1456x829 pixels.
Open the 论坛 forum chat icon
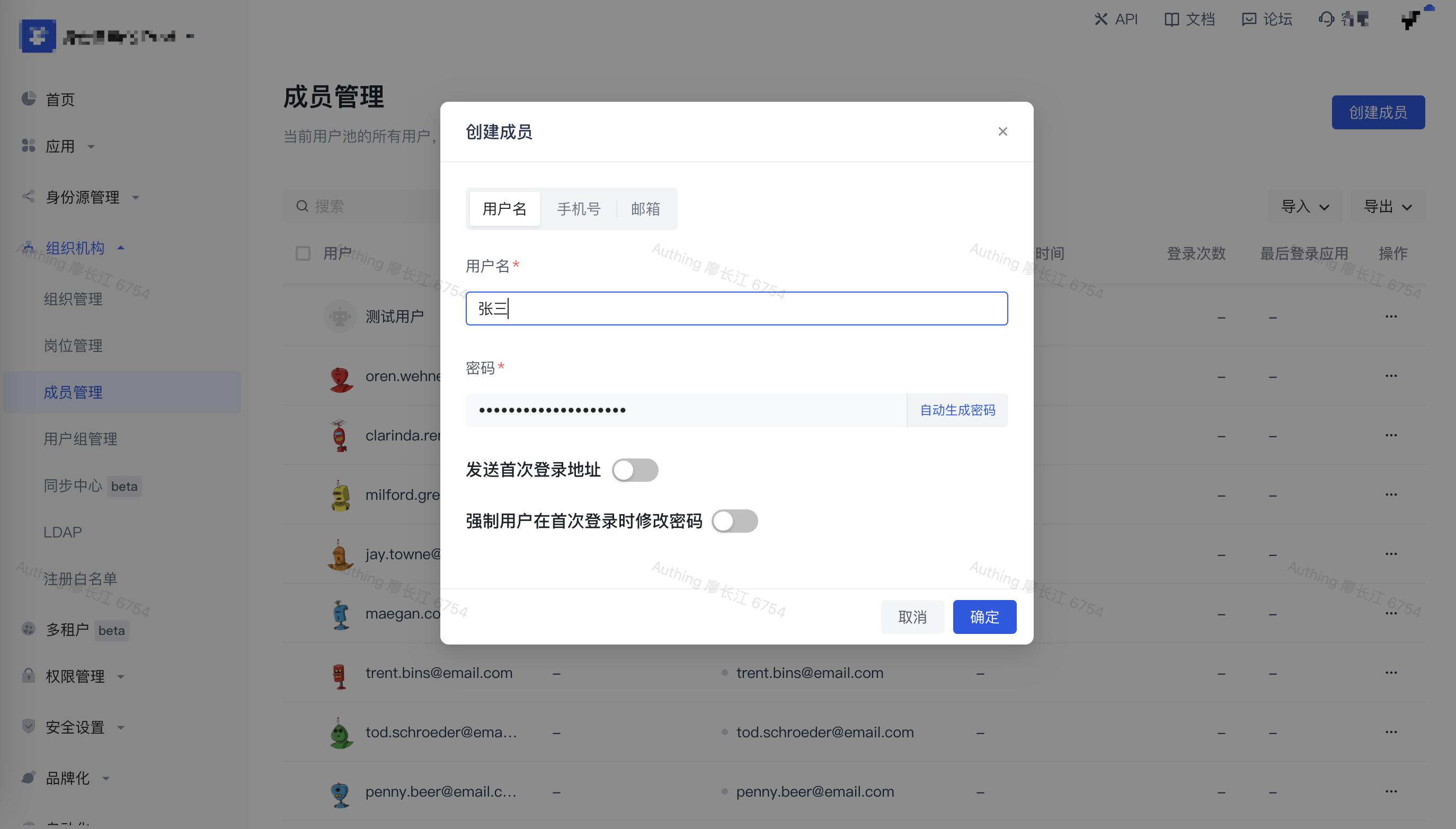pyautogui.click(x=1248, y=20)
